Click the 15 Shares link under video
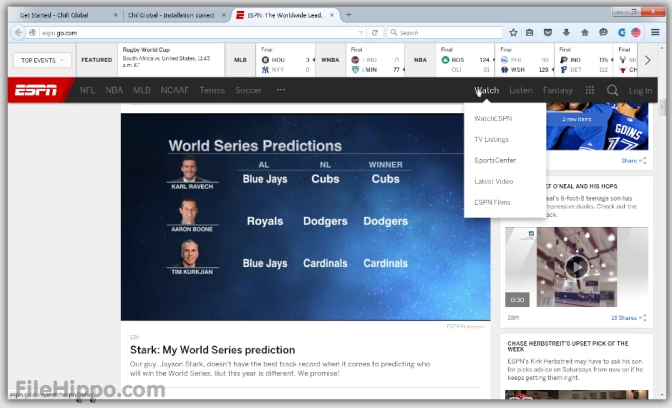The height and width of the screenshot is (408, 672). (x=624, y=318)
